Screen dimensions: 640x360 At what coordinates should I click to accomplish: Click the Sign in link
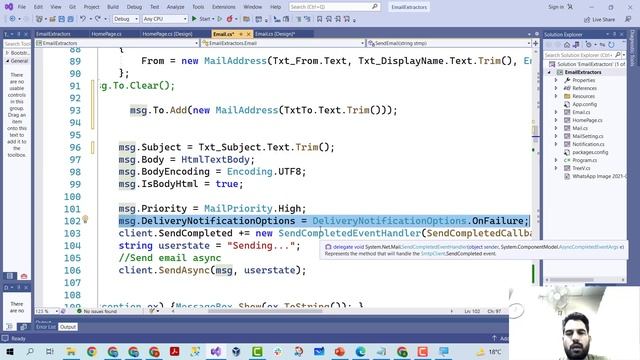coord(556,7)
